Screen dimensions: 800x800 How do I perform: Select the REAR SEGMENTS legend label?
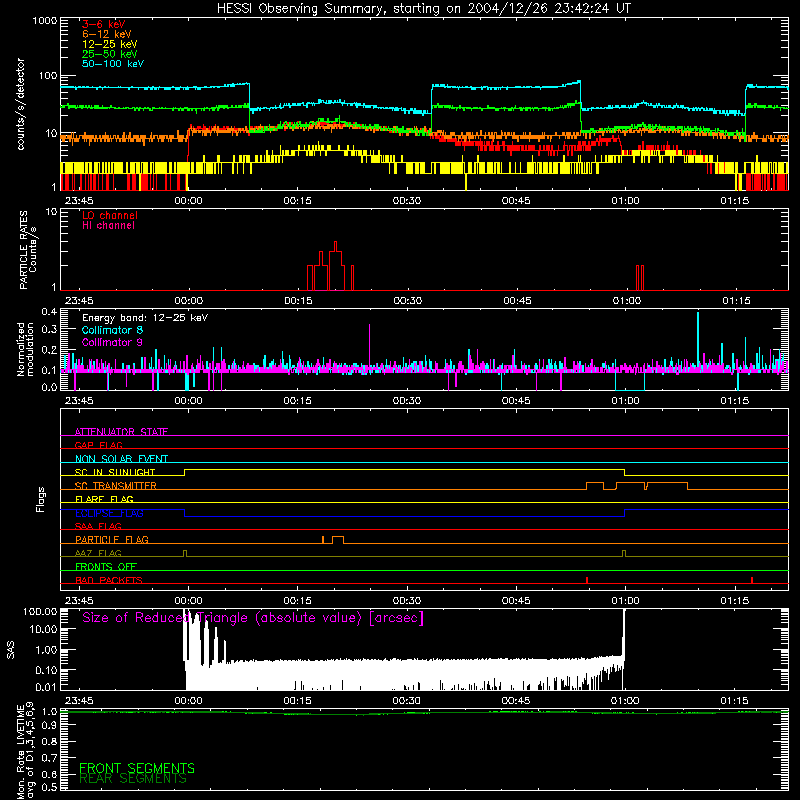[133, 779]
